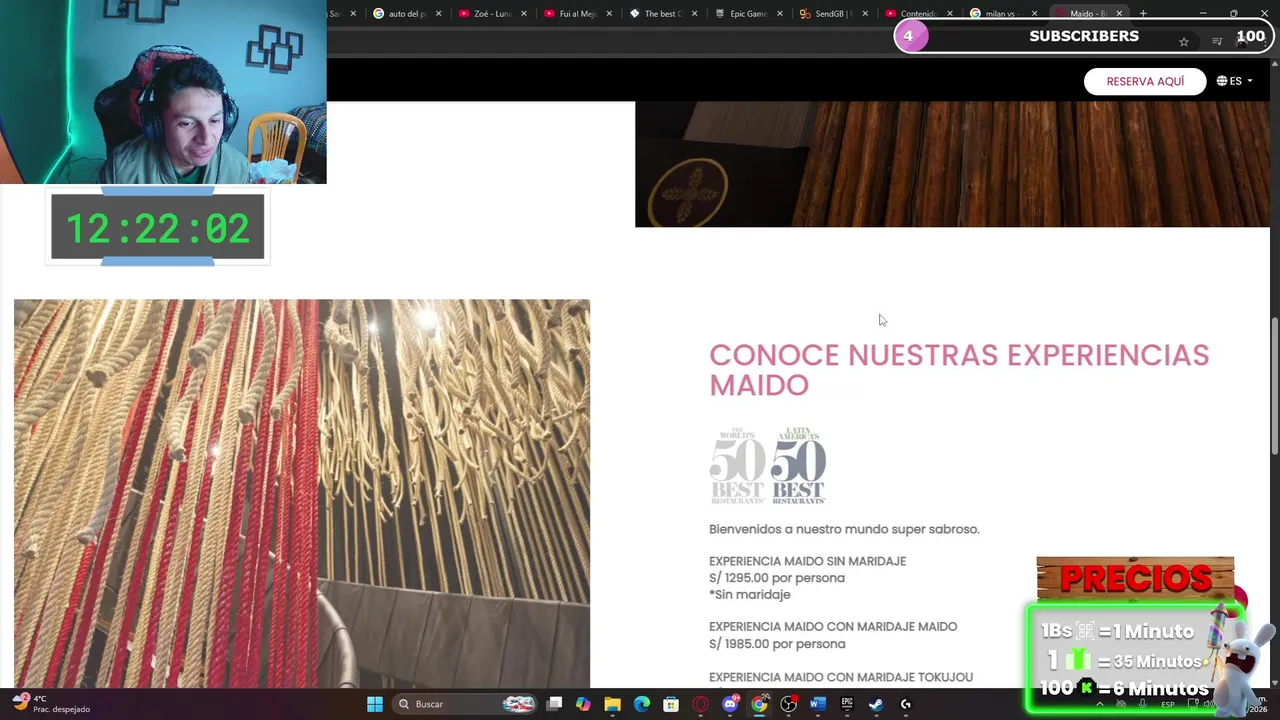The image size is (1280, 720).
Task: Close the 'Zoé - Luna' tab
Action: [523, 13]
